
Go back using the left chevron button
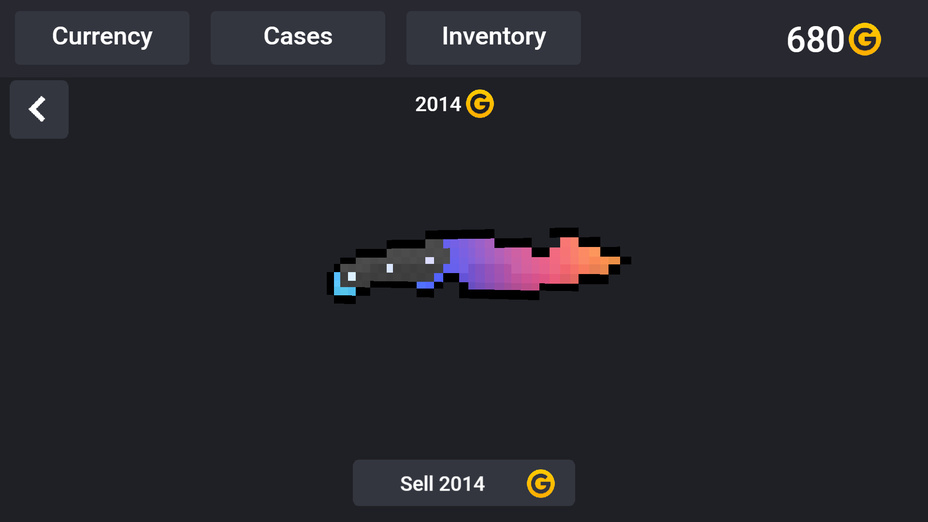click(38, 109)
